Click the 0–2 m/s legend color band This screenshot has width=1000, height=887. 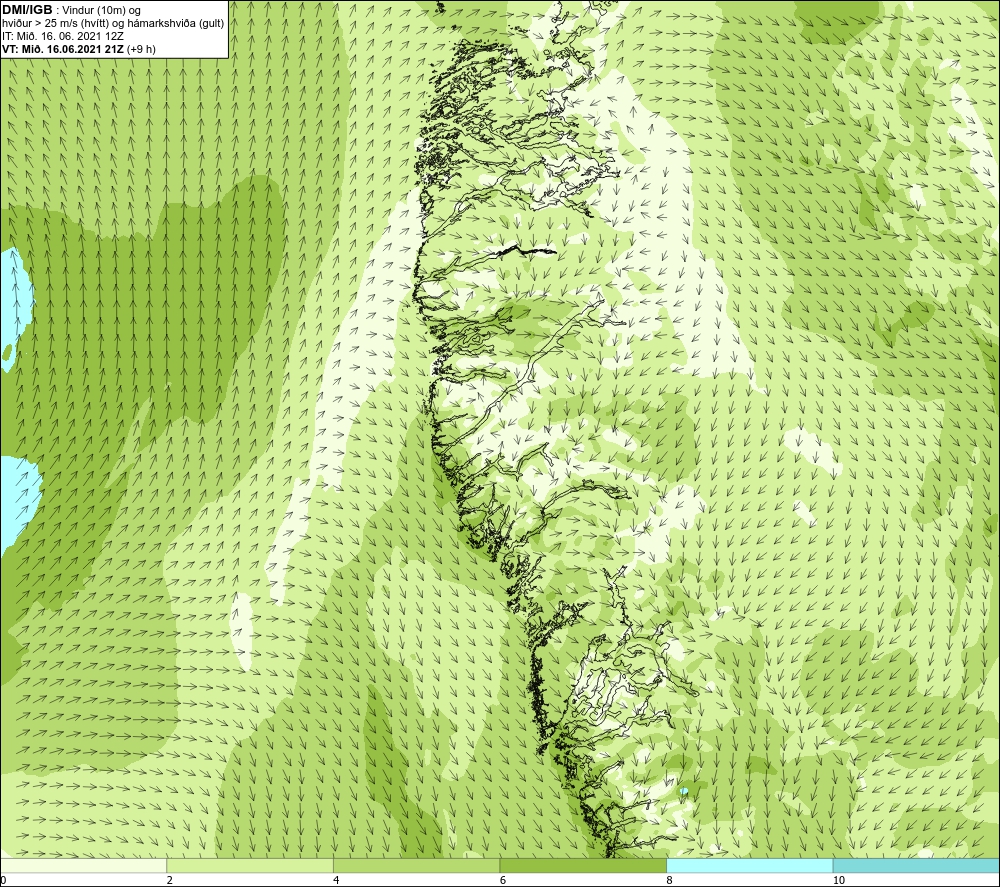(x=83, y=865)
